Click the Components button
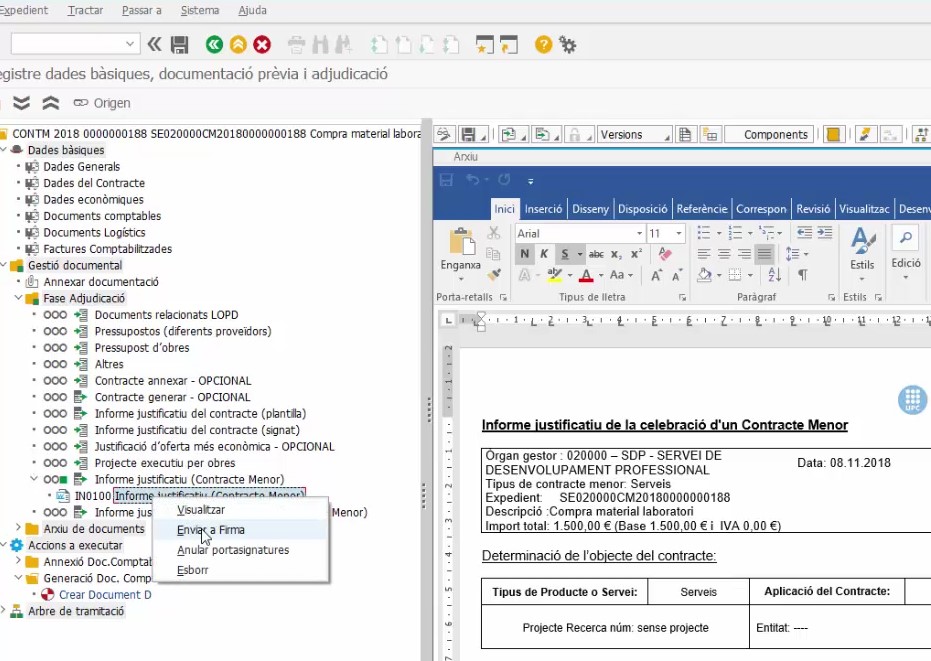 (x=776, y=134)
